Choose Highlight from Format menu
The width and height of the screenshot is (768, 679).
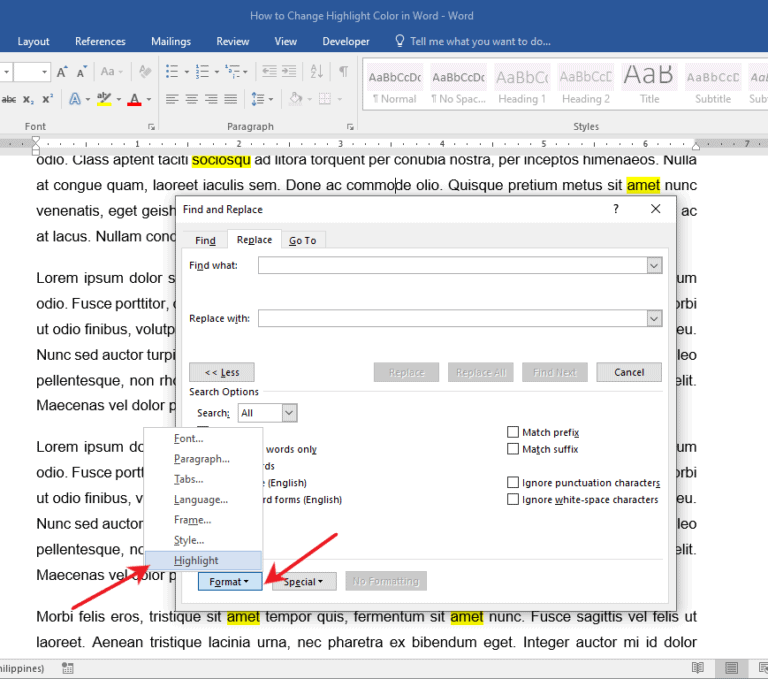(203, 560)
